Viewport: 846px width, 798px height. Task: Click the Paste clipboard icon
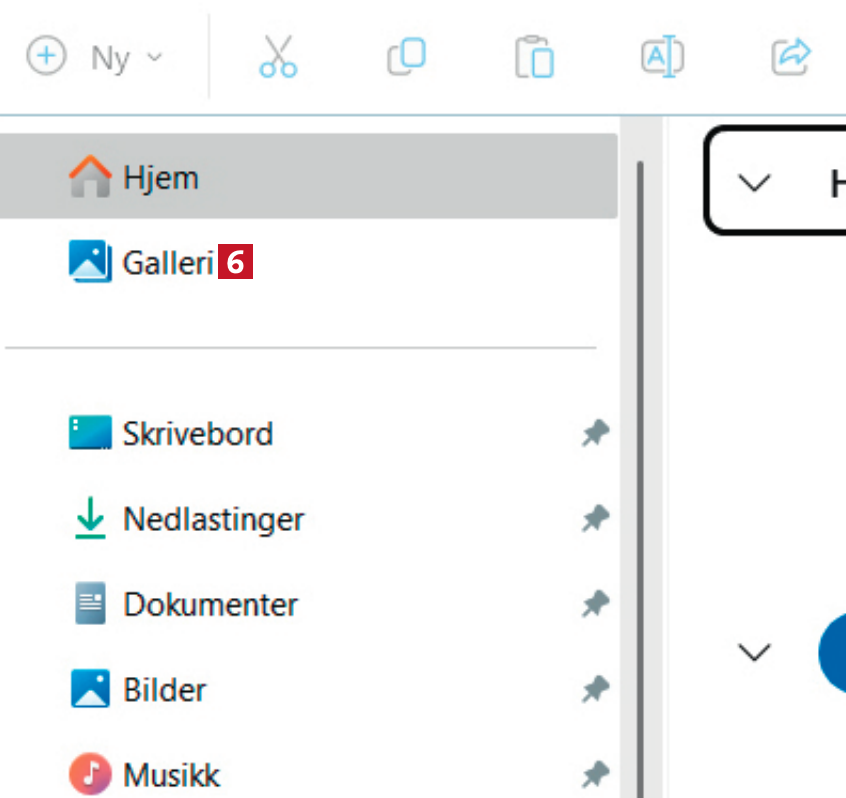534,57
